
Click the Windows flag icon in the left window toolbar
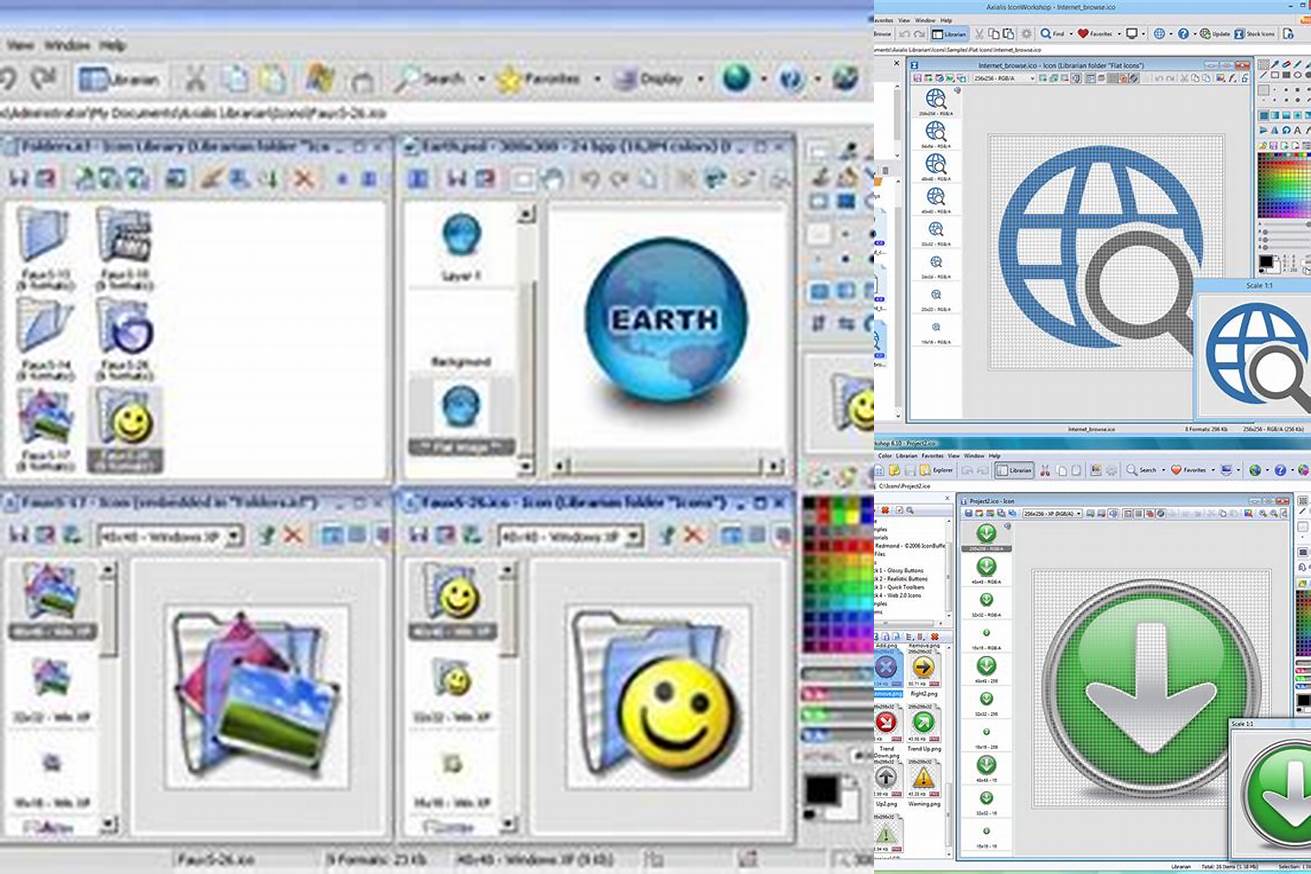tap(320, 78)
